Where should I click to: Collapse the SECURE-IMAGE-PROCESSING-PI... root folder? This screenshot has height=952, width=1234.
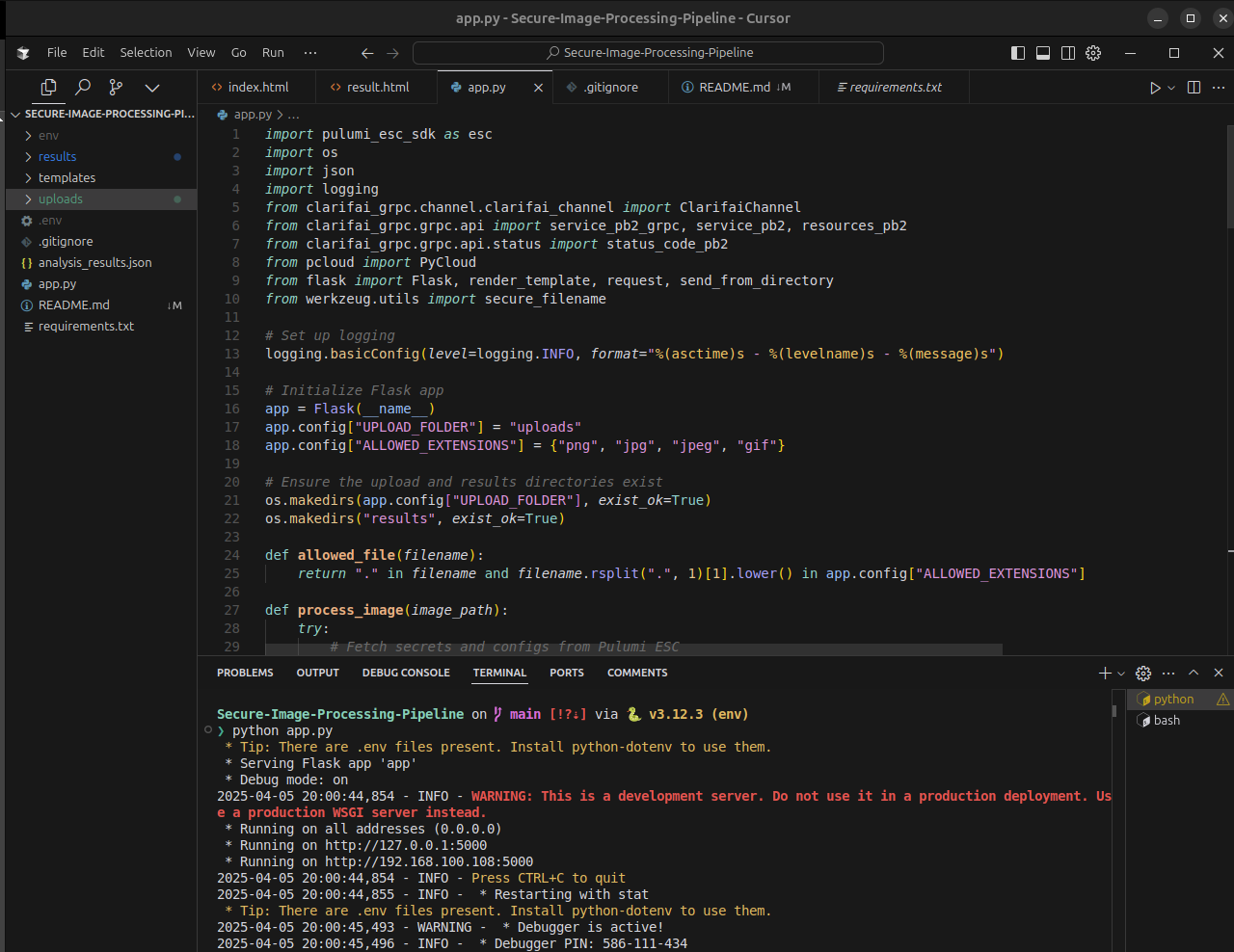101,114
